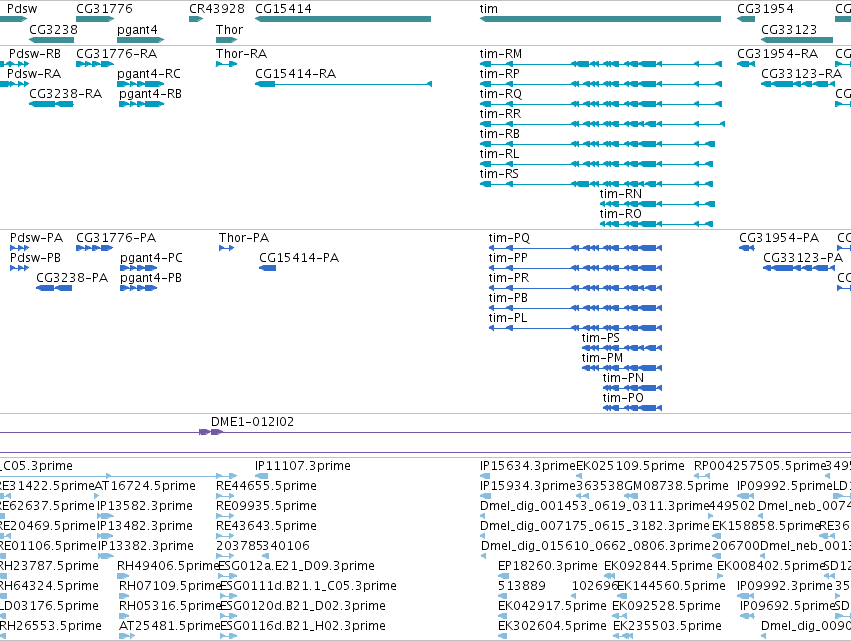Click the CG33123 gene bar

pyautogui.click(x=797, y=40)
